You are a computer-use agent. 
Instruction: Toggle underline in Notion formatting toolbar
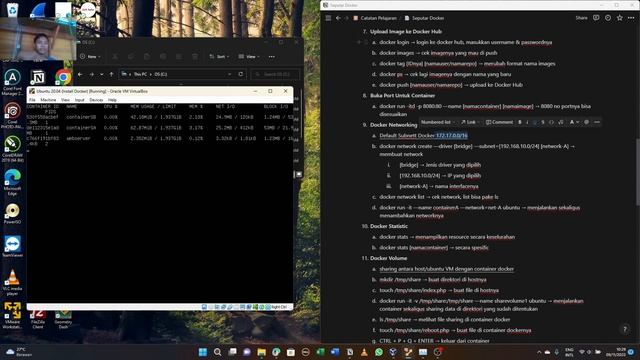[x=535, y=122]
